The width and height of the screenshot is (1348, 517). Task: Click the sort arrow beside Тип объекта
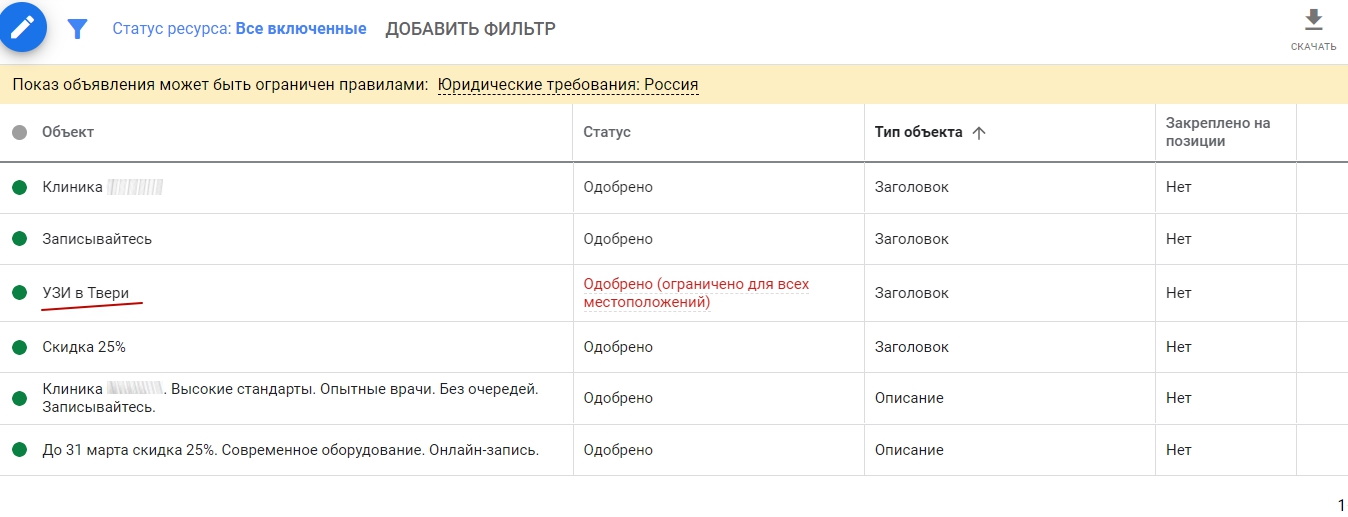click(979, 133)
